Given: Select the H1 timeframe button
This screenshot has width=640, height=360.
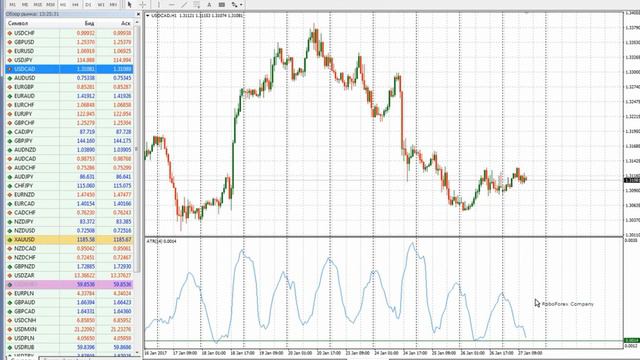Looking at the screenshot, I should point(63,4).
